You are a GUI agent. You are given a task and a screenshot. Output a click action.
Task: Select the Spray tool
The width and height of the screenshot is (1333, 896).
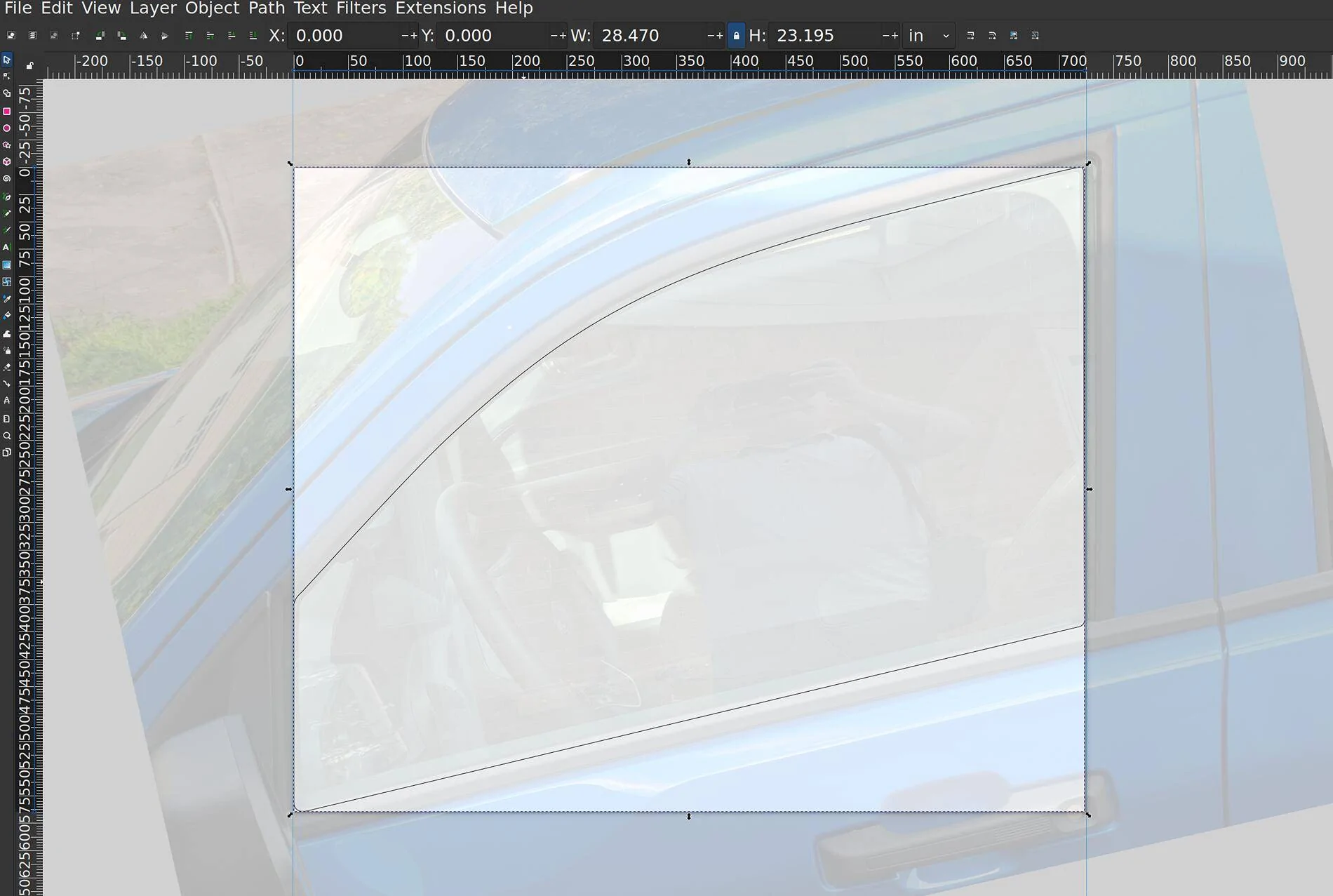coord(7,350)
